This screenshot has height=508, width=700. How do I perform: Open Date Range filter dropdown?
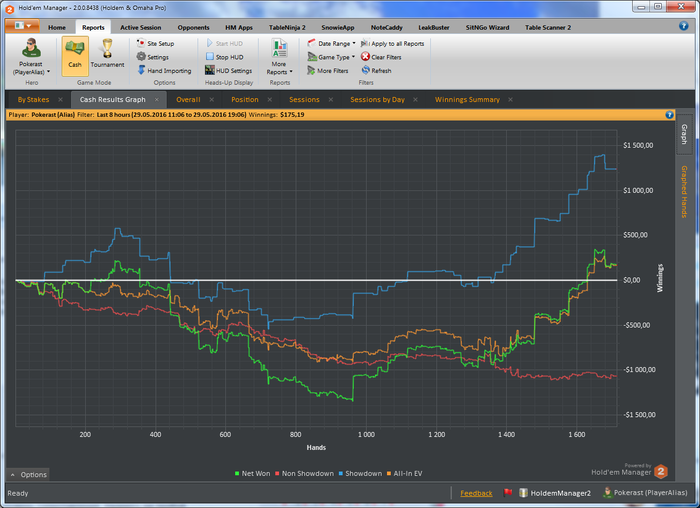331,43
